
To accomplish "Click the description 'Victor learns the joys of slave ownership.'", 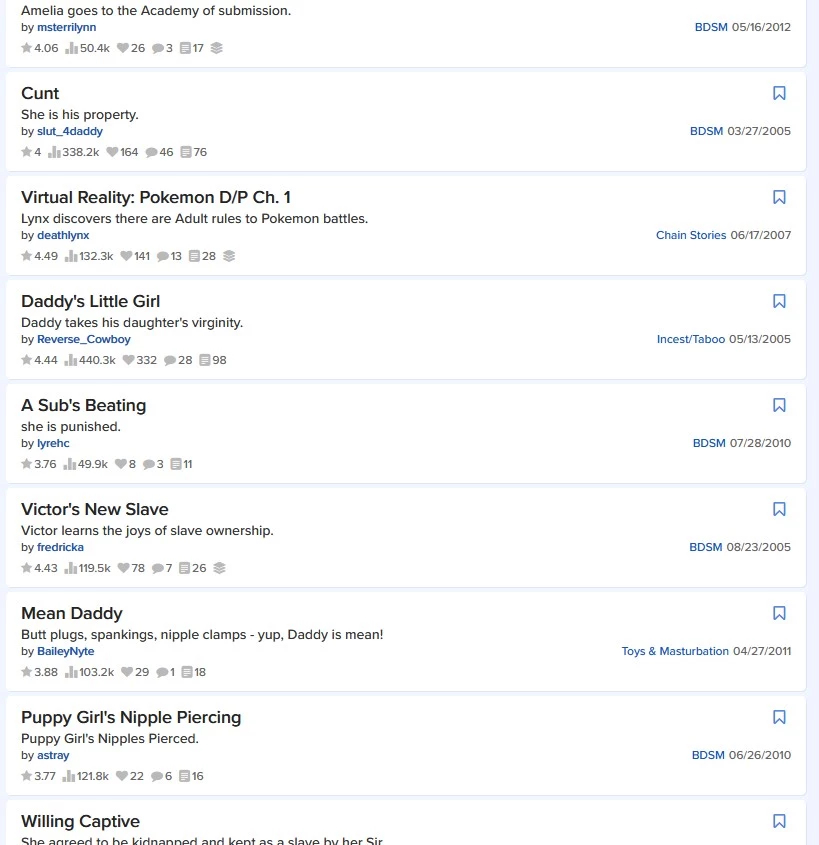I will pos(147,531).
